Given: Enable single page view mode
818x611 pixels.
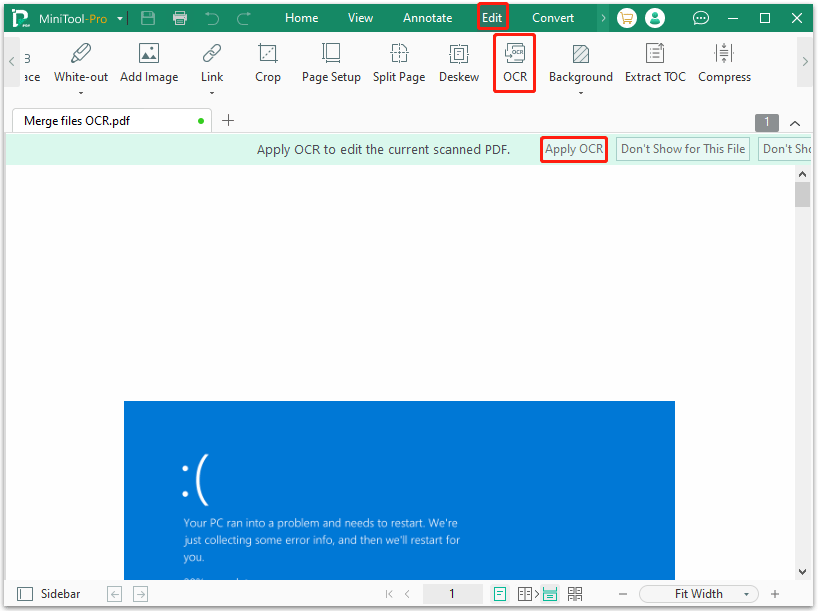Looking at the screenshot, I should [500, 594].
